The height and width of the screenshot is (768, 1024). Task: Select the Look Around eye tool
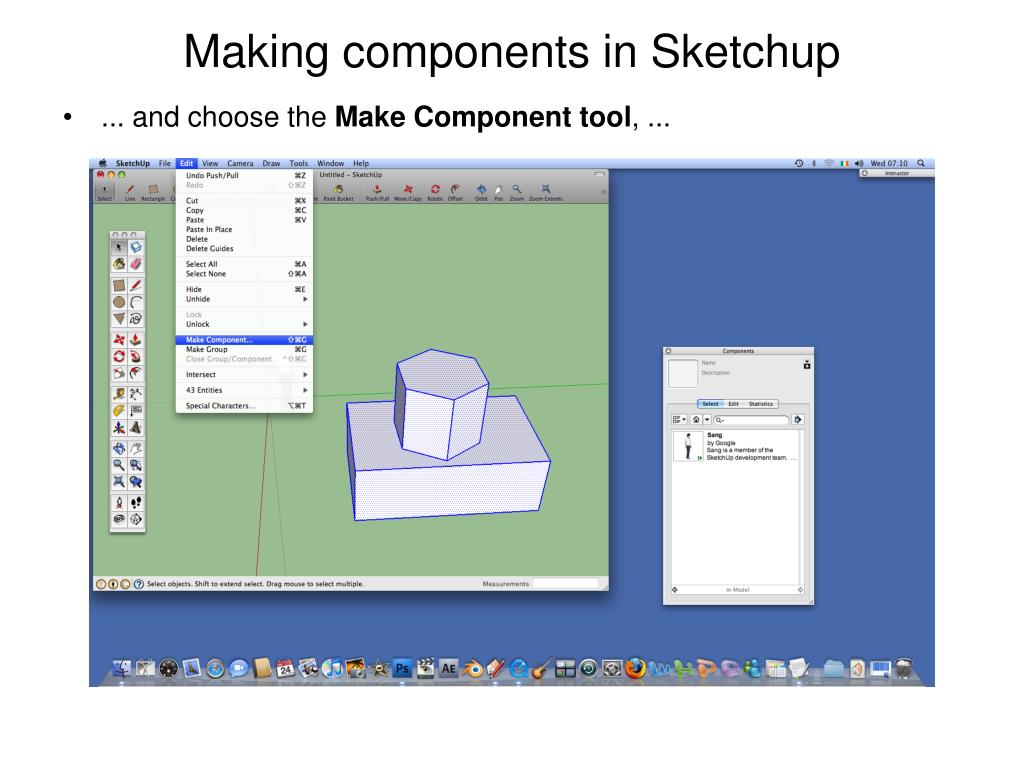119,519
